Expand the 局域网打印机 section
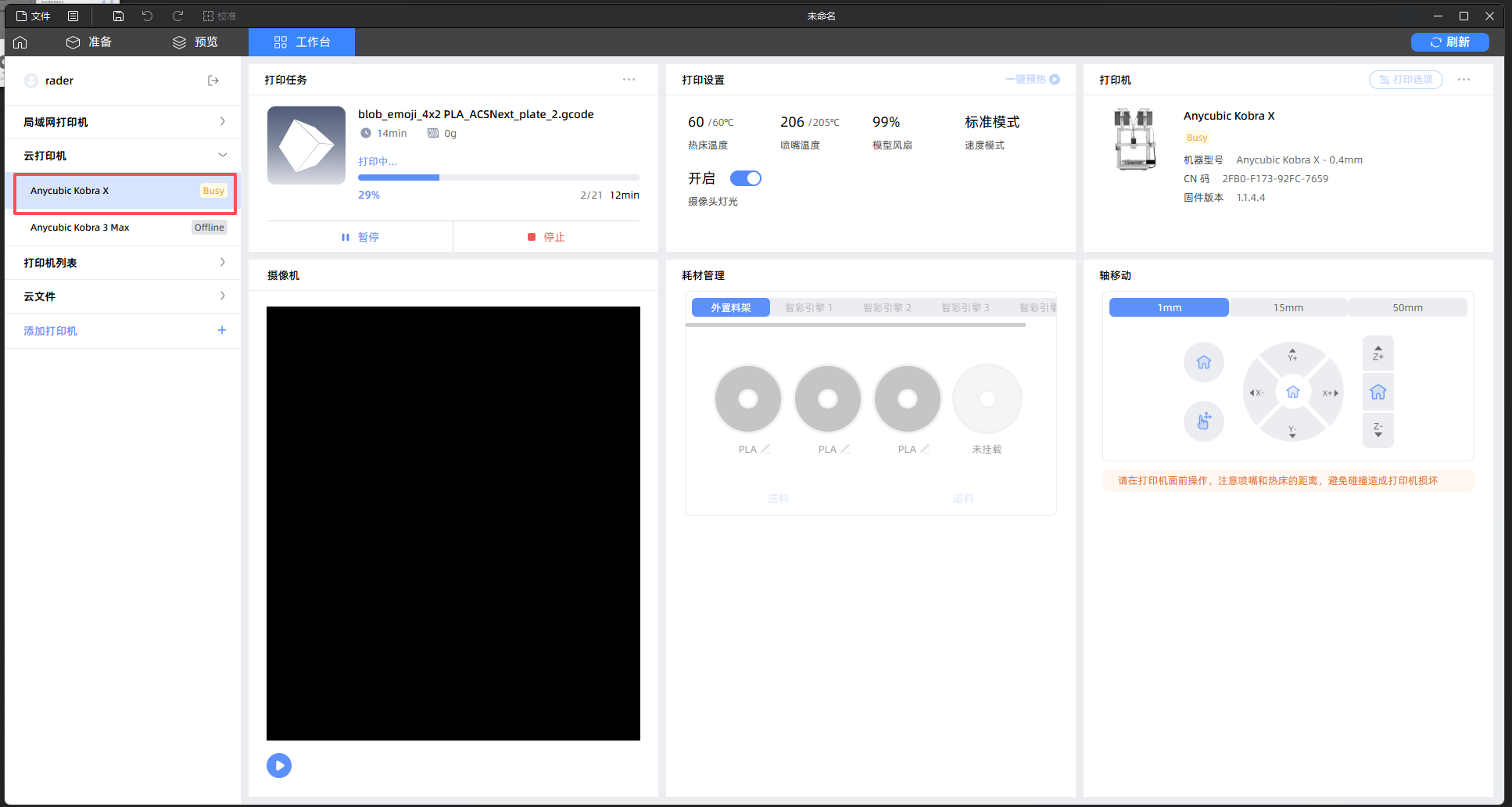This screenshot has width=1512, height=807. 123,122
